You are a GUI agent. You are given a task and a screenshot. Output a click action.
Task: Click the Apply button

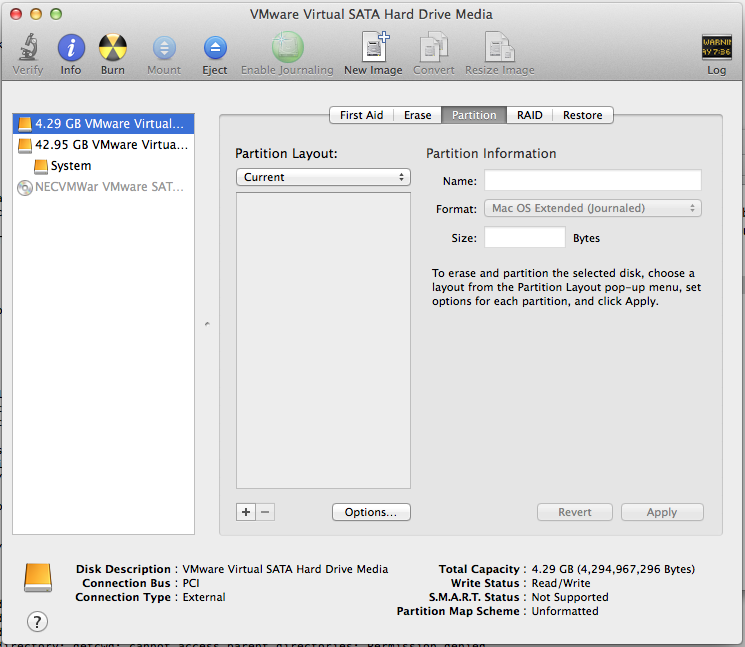(662, 512)
